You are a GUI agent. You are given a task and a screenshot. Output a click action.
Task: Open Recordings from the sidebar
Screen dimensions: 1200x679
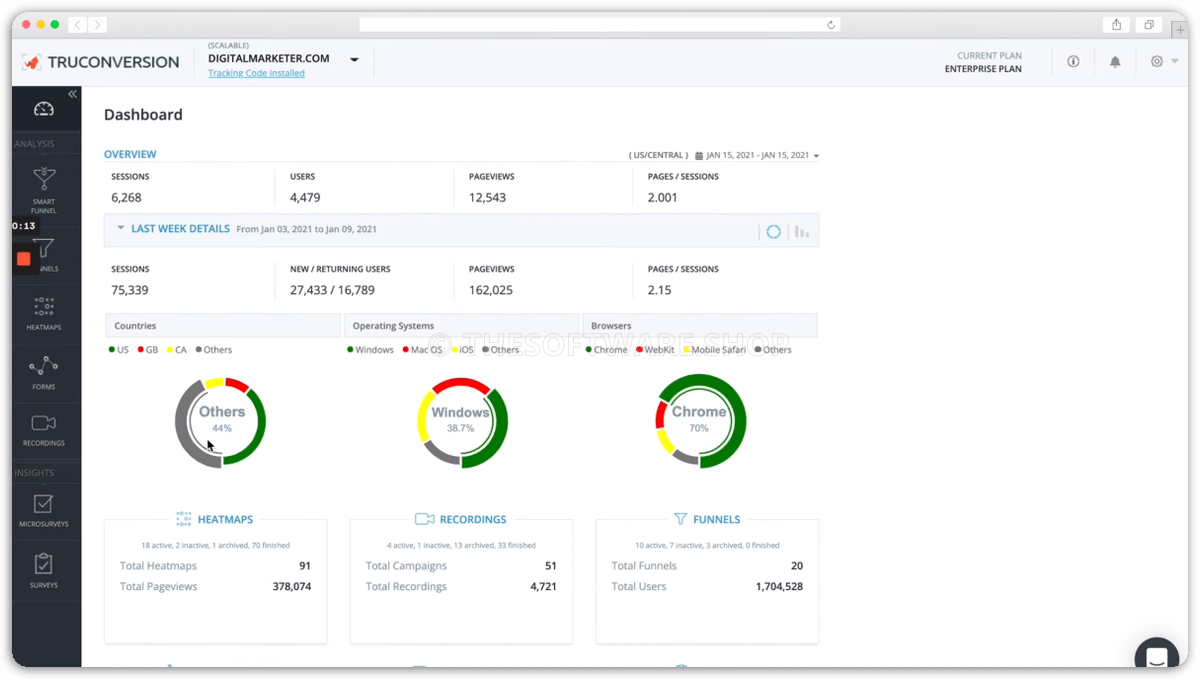(x=44, y=430)
